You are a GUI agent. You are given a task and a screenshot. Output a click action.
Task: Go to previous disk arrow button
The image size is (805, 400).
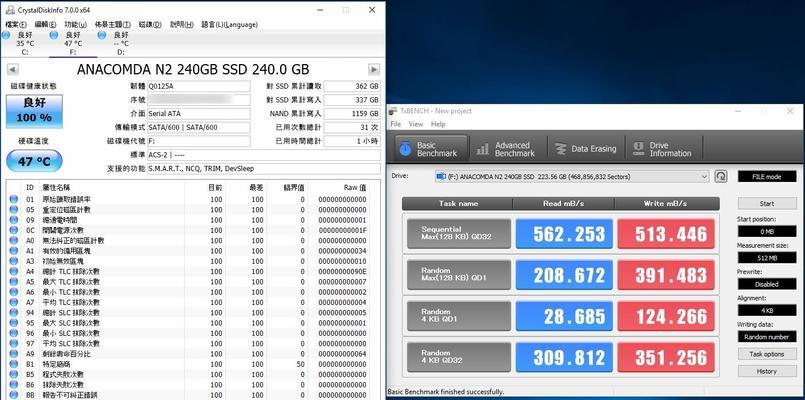click(13, 70)
